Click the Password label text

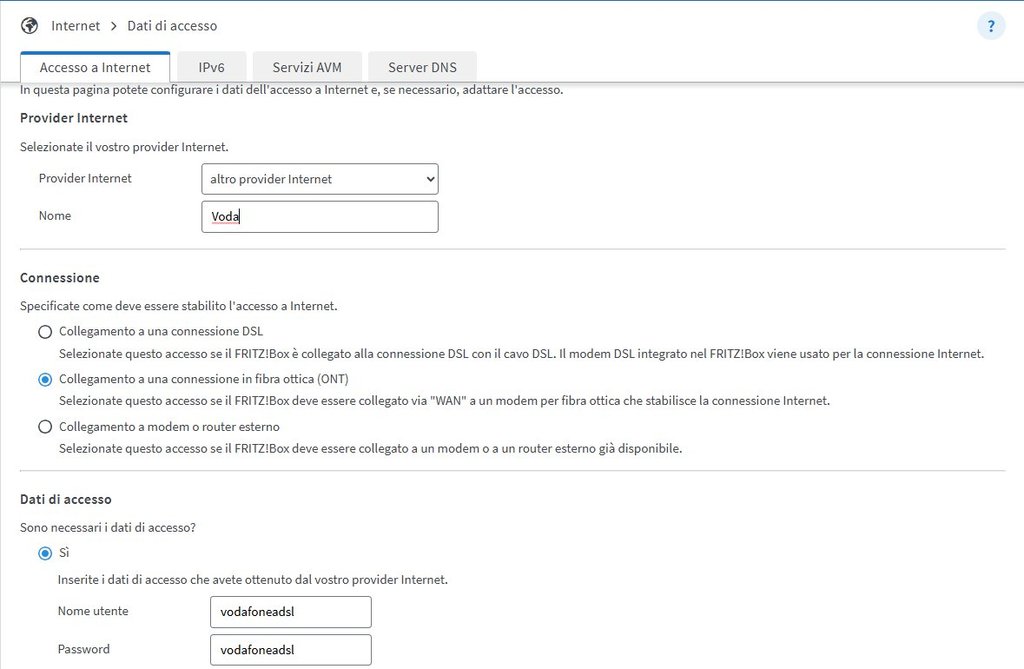tap(84, 649)
